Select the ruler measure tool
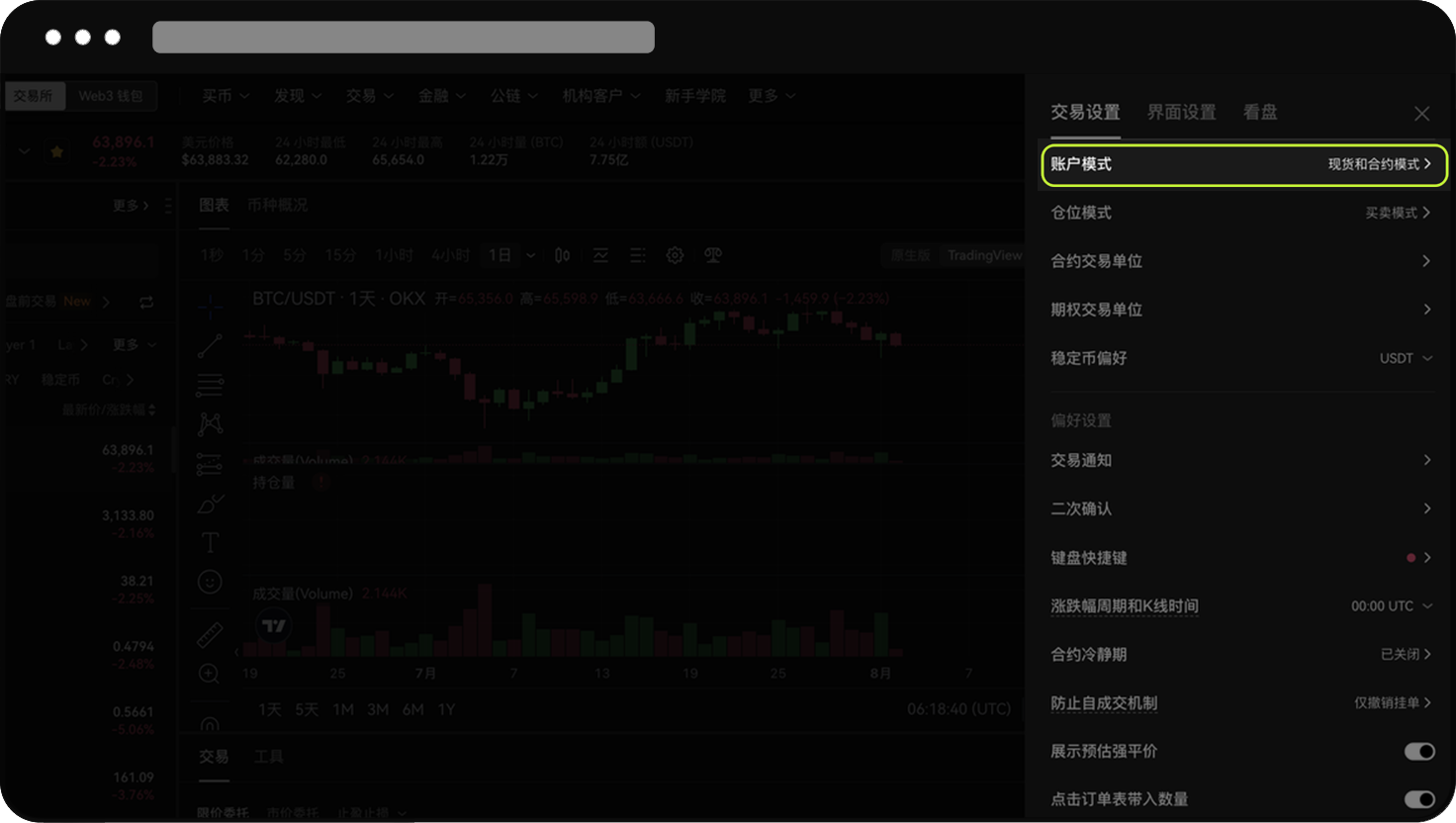 click(210, 633)
